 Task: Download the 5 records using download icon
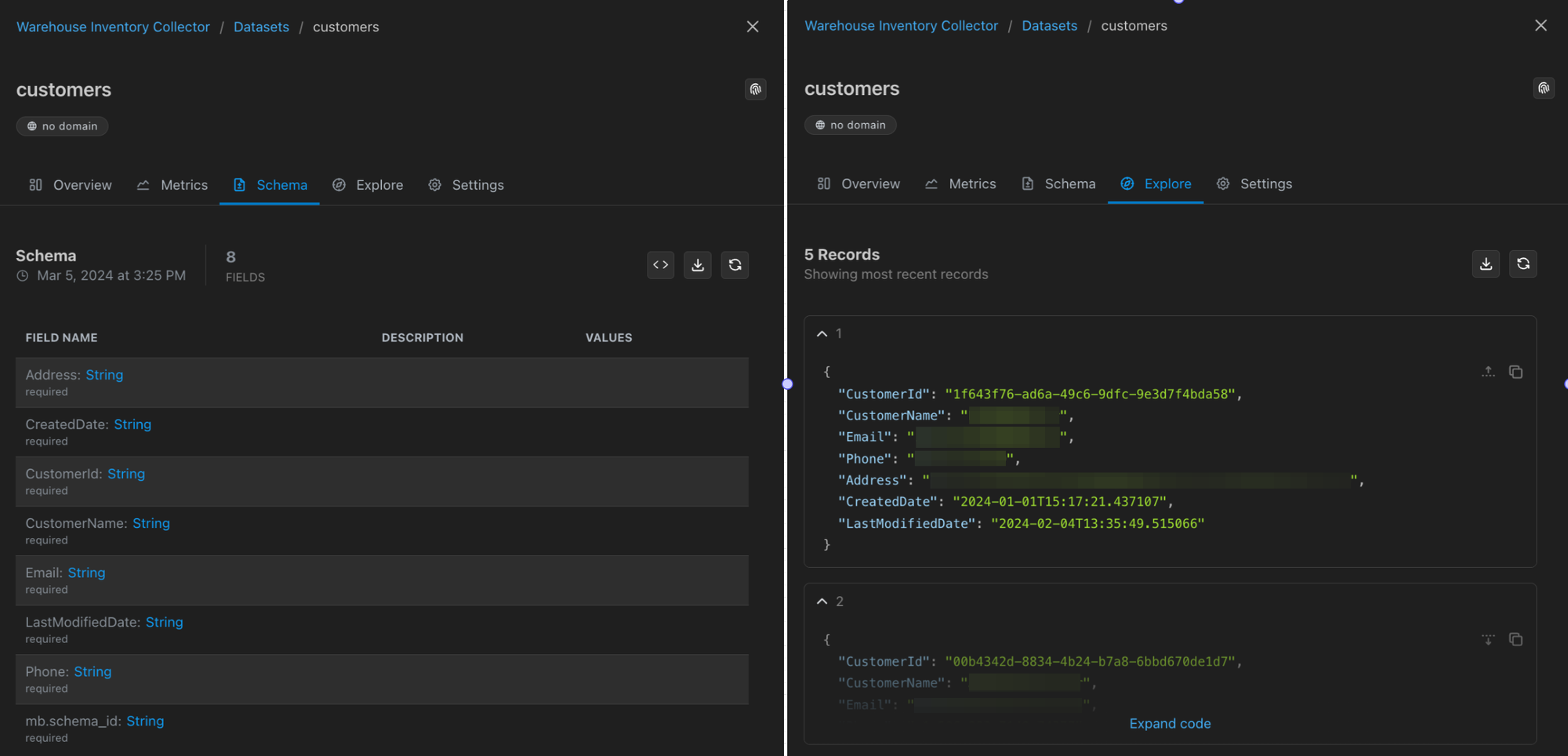(1486, 264)
